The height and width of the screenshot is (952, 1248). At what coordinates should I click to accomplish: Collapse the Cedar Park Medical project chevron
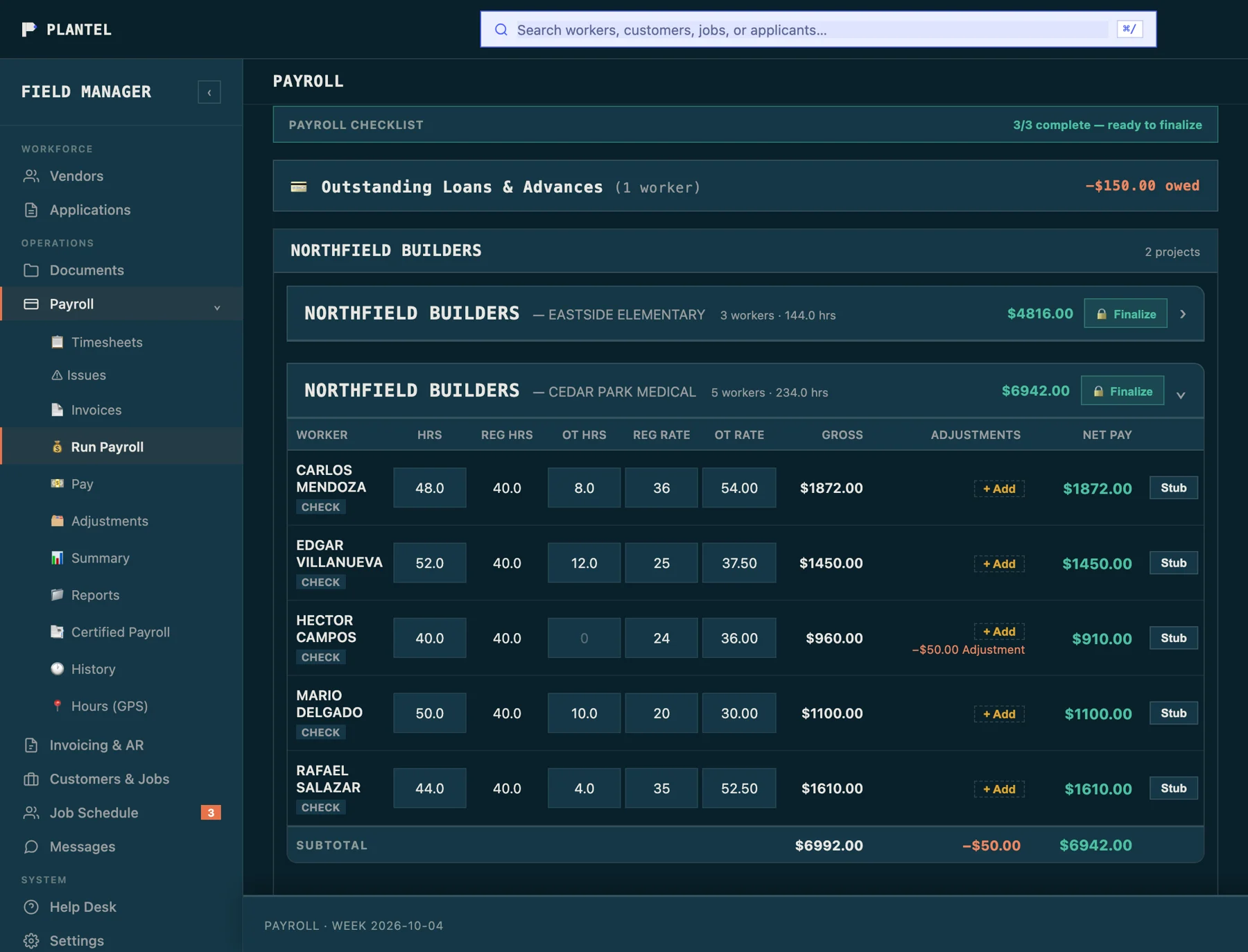pyautogui.click(x=1181, y=395)
